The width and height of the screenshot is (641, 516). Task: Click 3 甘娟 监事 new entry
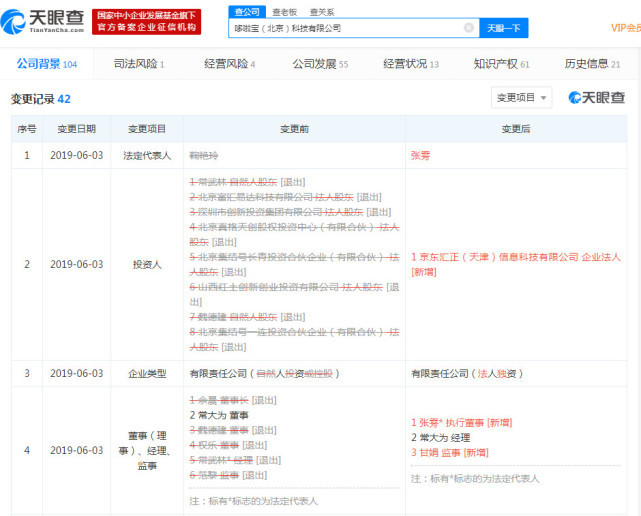(x=450, y=453)
